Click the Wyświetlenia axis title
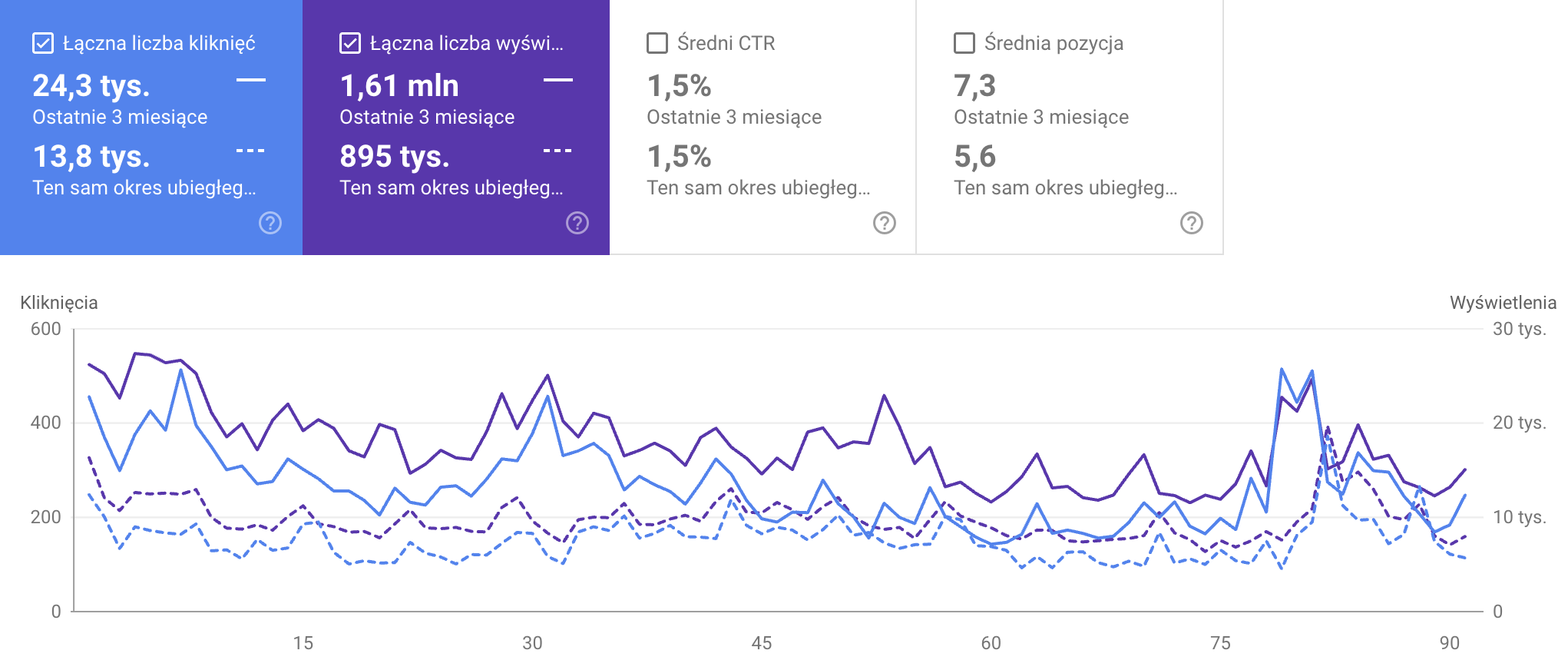The image size is (1568, 670). click(1503, 303)
